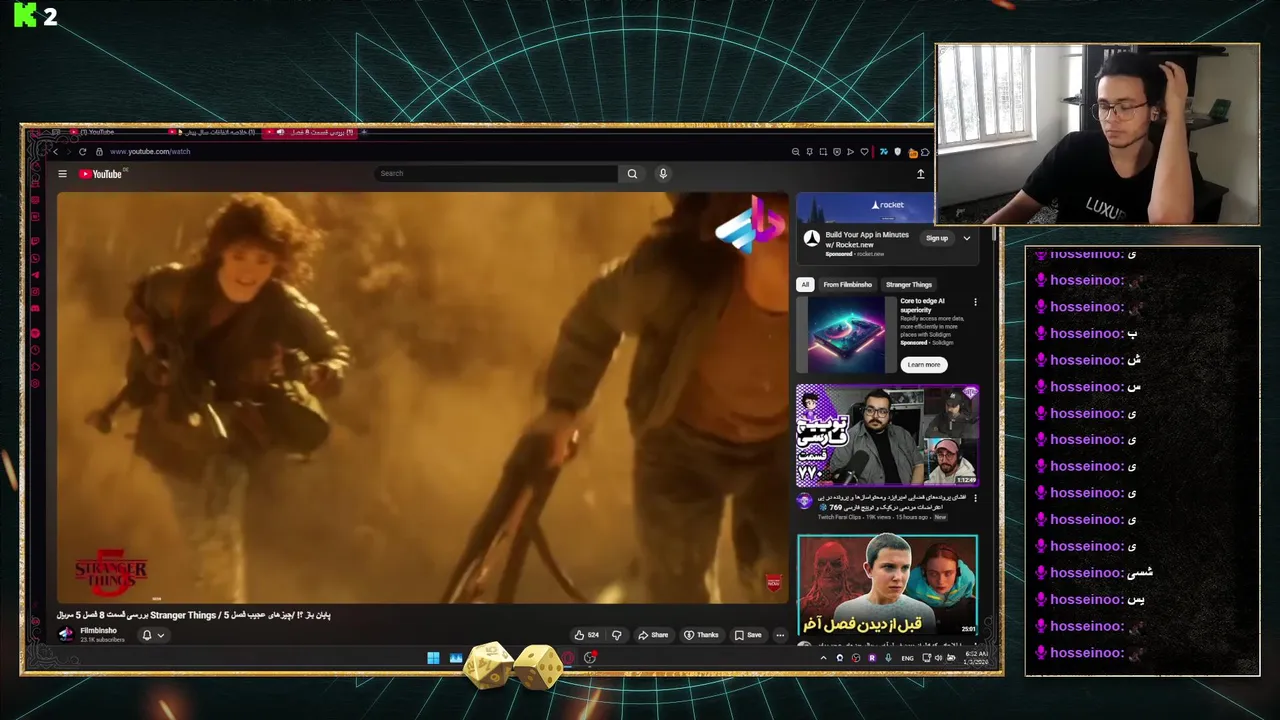Click the grey shield extension icon
This screenshot has height=720, width=1280.
point(897,152)
